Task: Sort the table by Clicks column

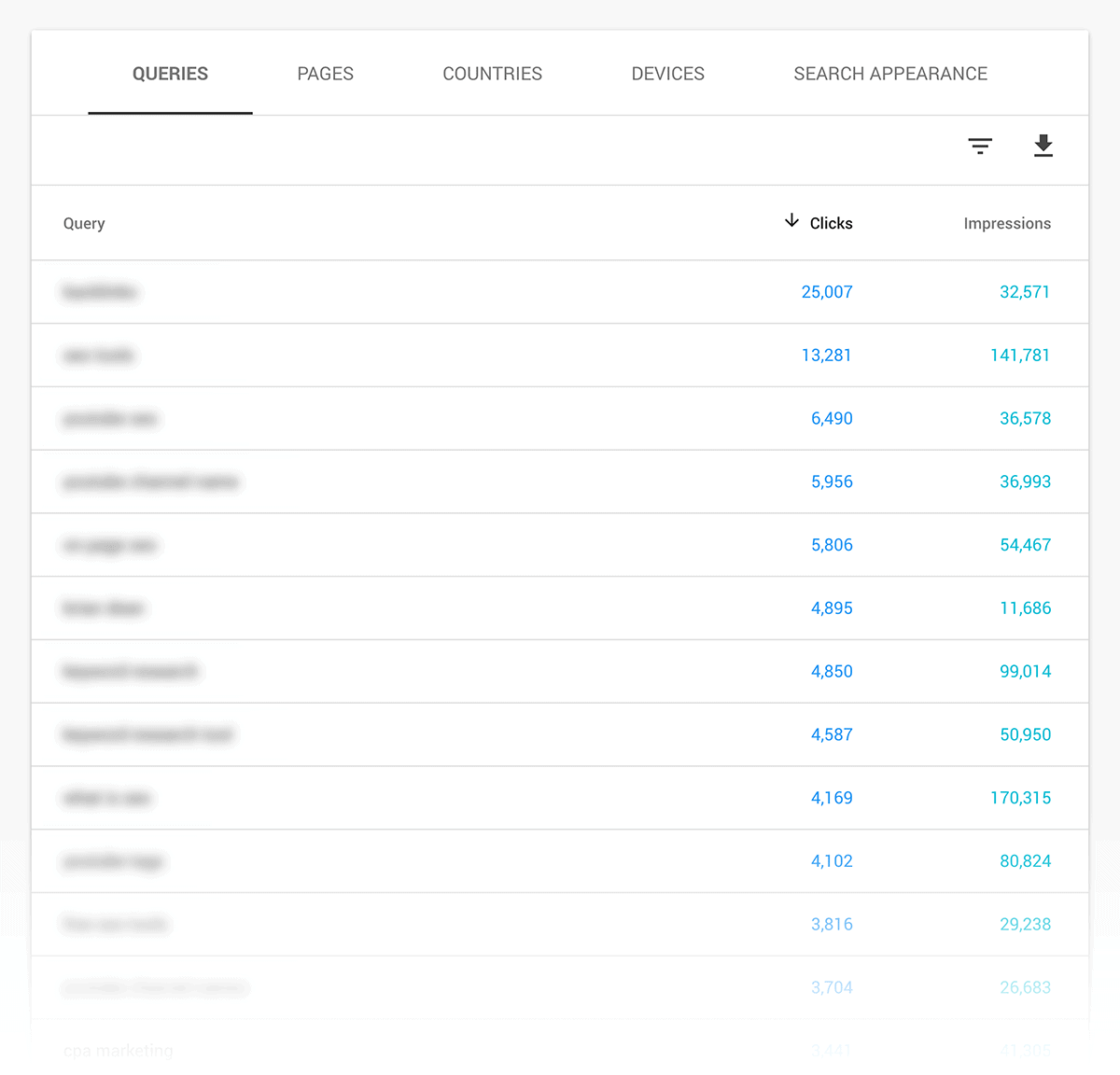Action: (x=831, y=223)
